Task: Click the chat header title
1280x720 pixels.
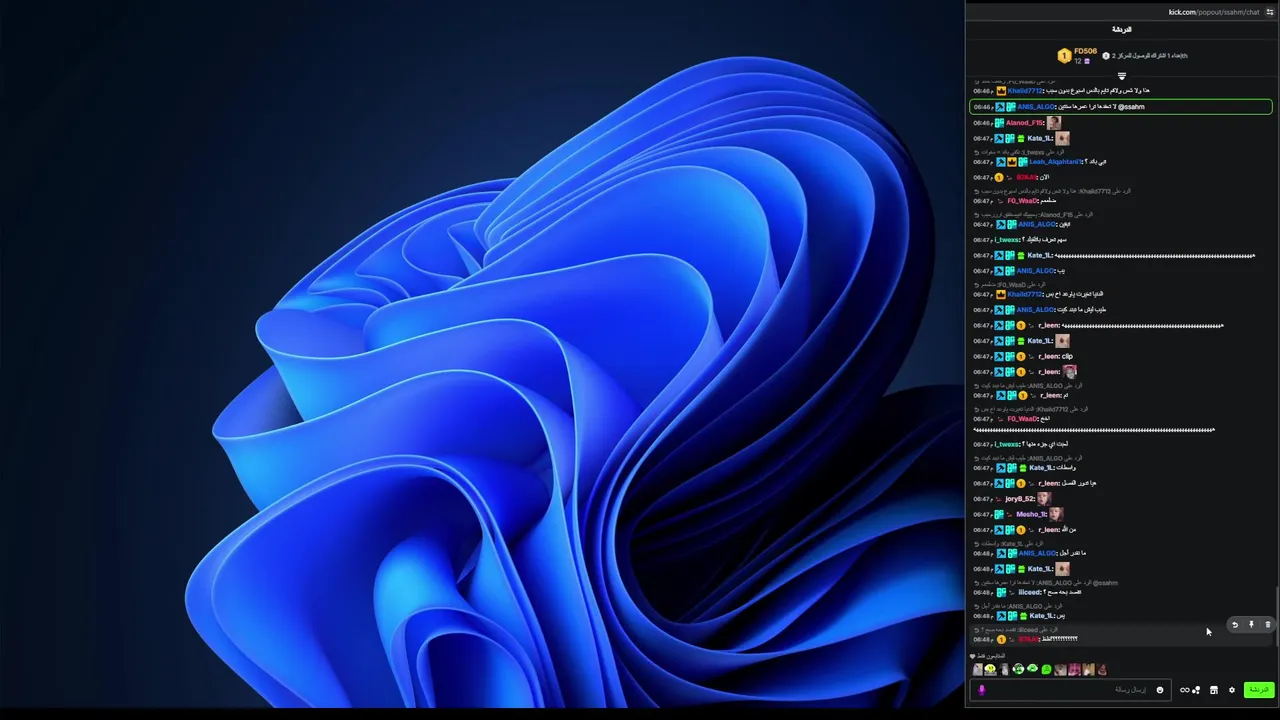Action: (1122, 29)
